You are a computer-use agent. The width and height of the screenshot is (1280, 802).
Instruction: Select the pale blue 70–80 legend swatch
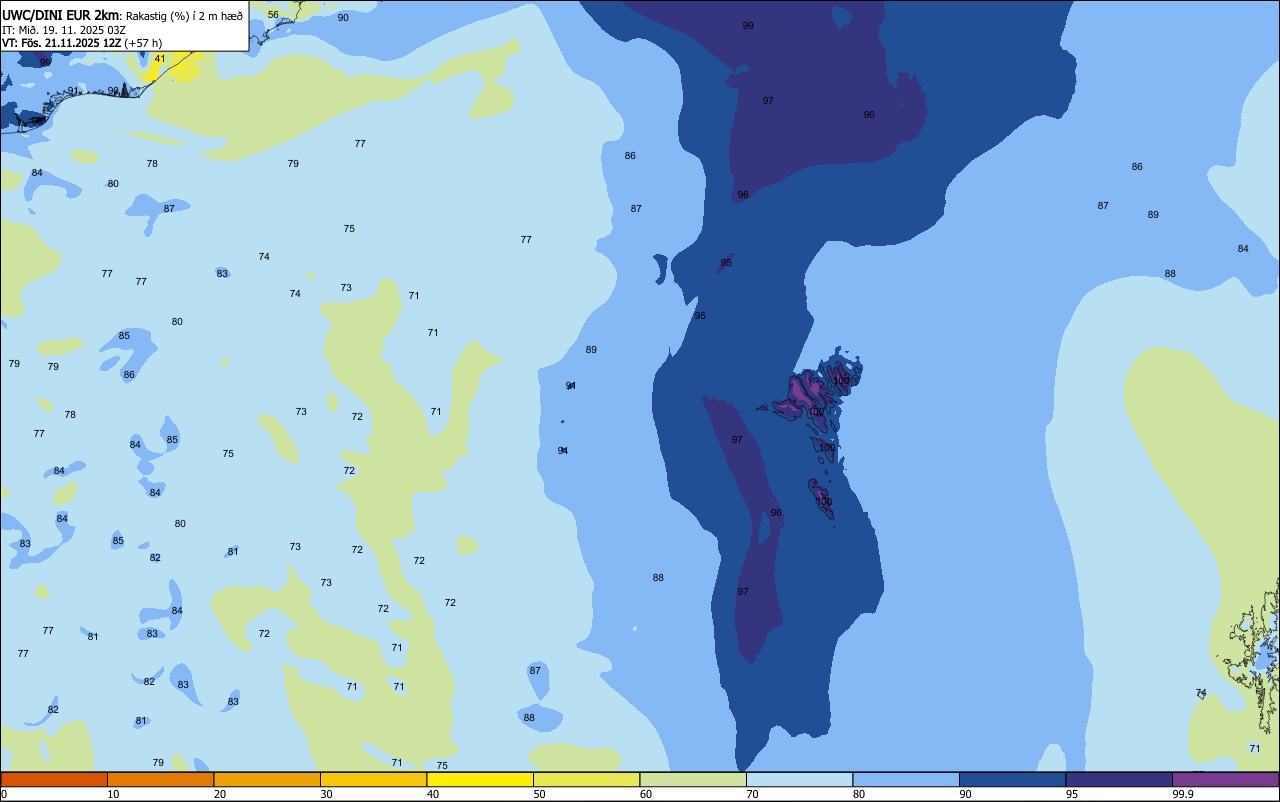tap(799, 779)
